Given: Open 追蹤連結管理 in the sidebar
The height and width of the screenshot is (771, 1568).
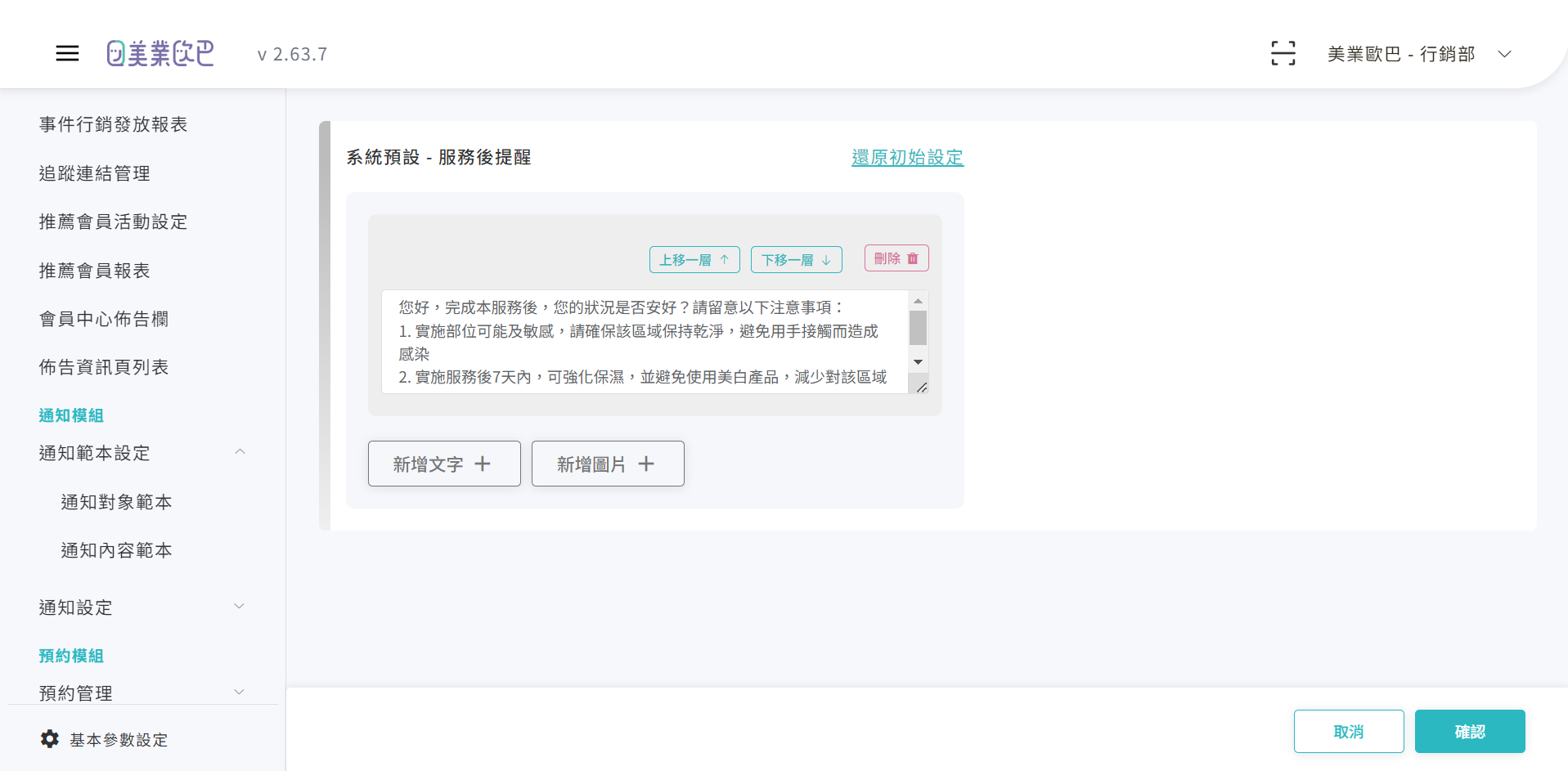Looking at the screenshot, I should (95, 173).
